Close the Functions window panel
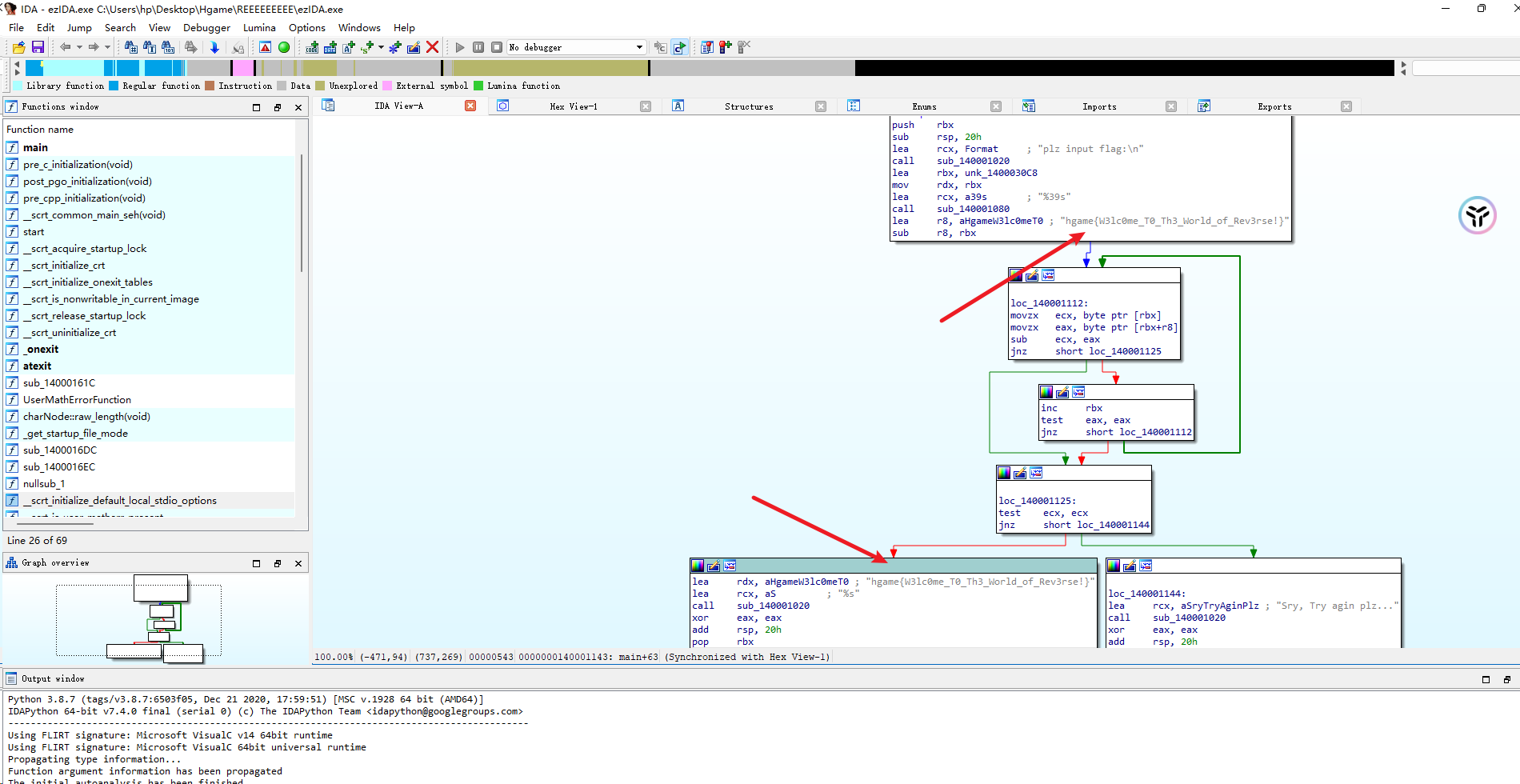 [x=298, y=107]
